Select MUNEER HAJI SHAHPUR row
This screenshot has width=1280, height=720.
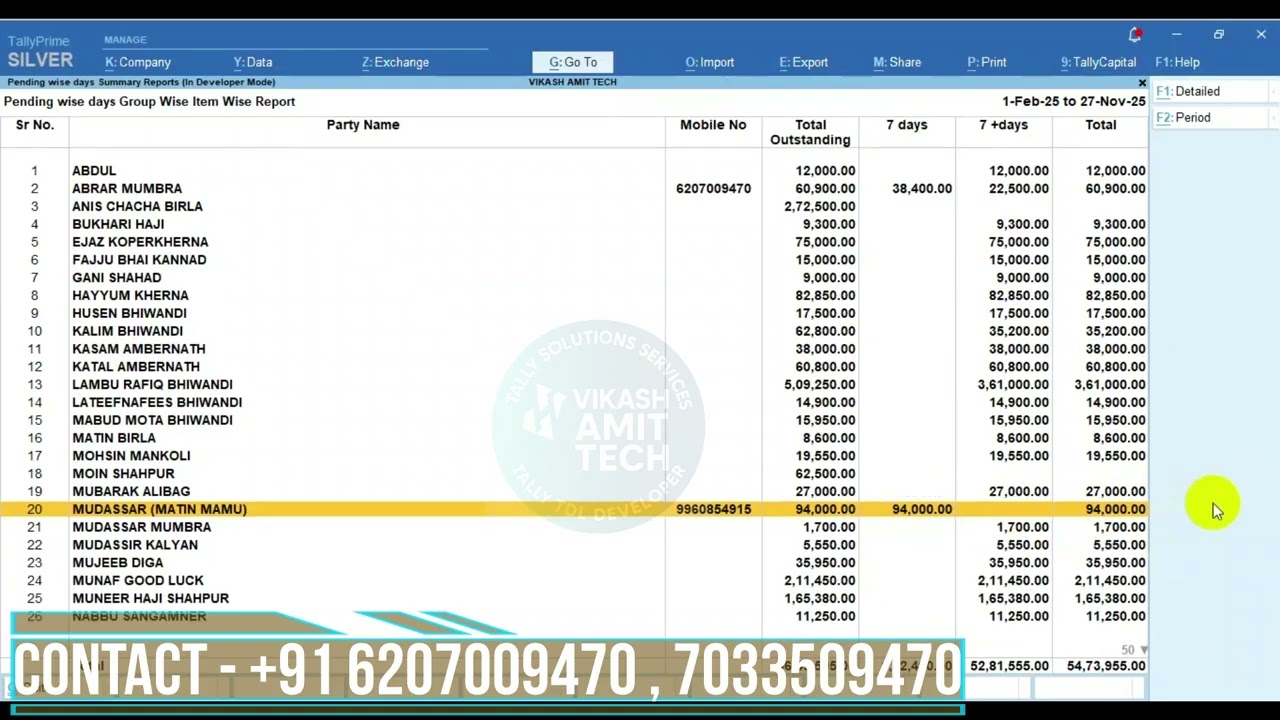click(x=573, y=599)
